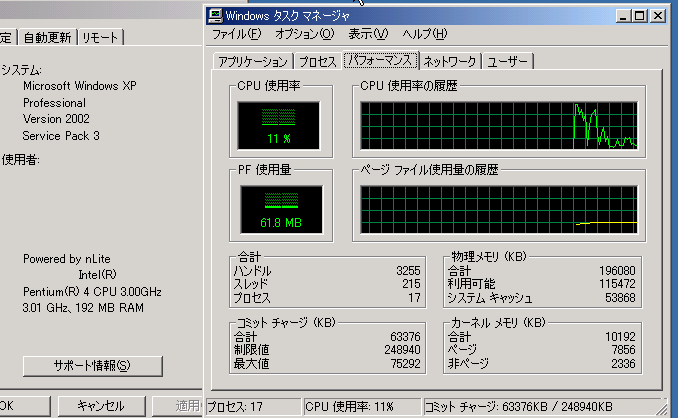
Task: Open the 表示(V) menu
Action: point(368,34)
